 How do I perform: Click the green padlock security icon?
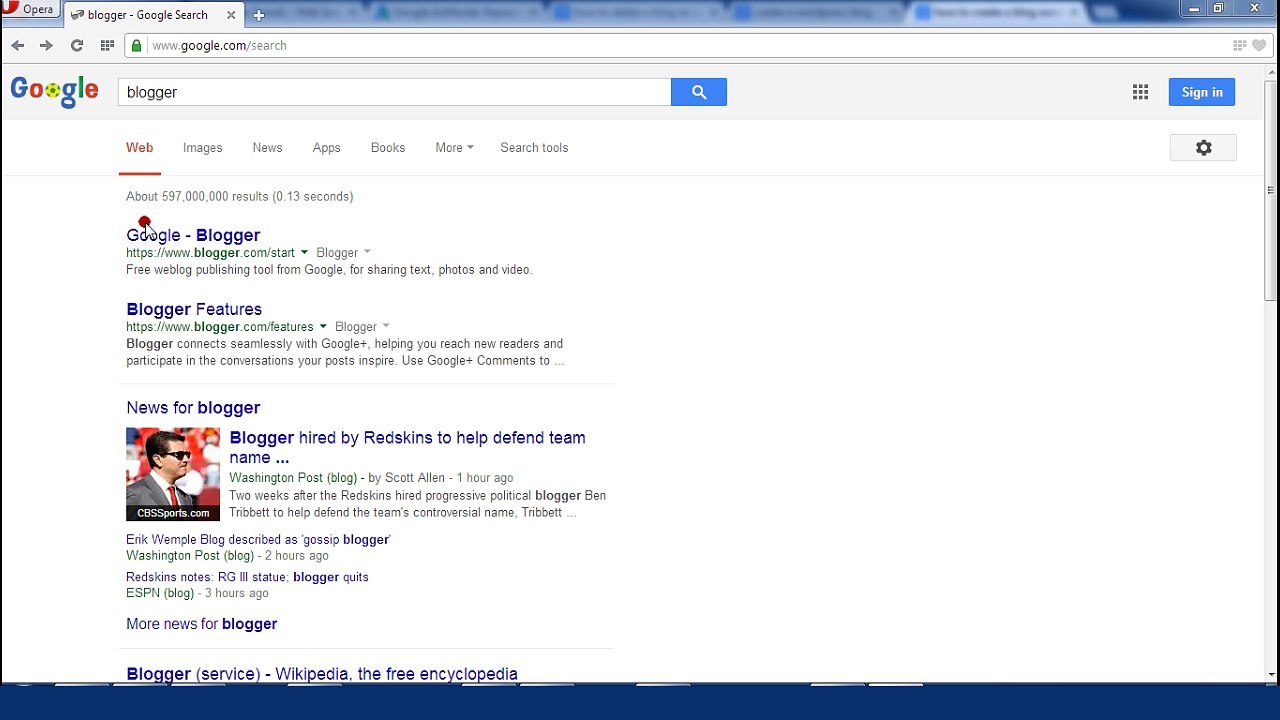tap(136, 45)
